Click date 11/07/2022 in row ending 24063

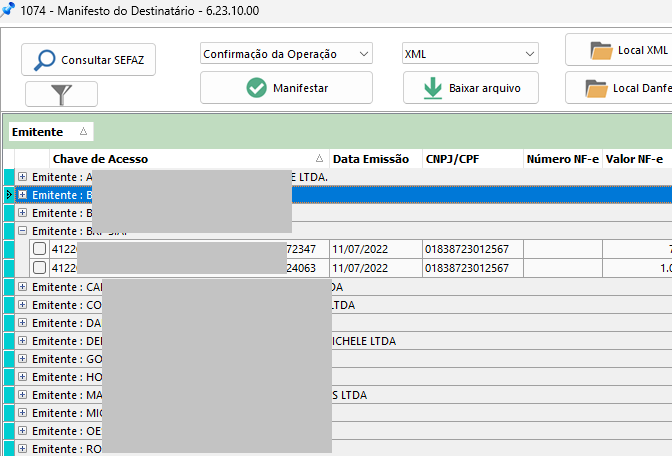[x=375, y=268]
